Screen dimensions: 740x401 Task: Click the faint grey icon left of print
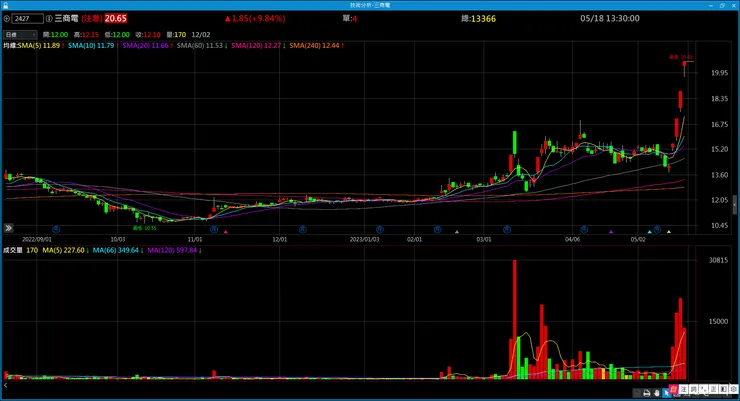tap(637, 393)
